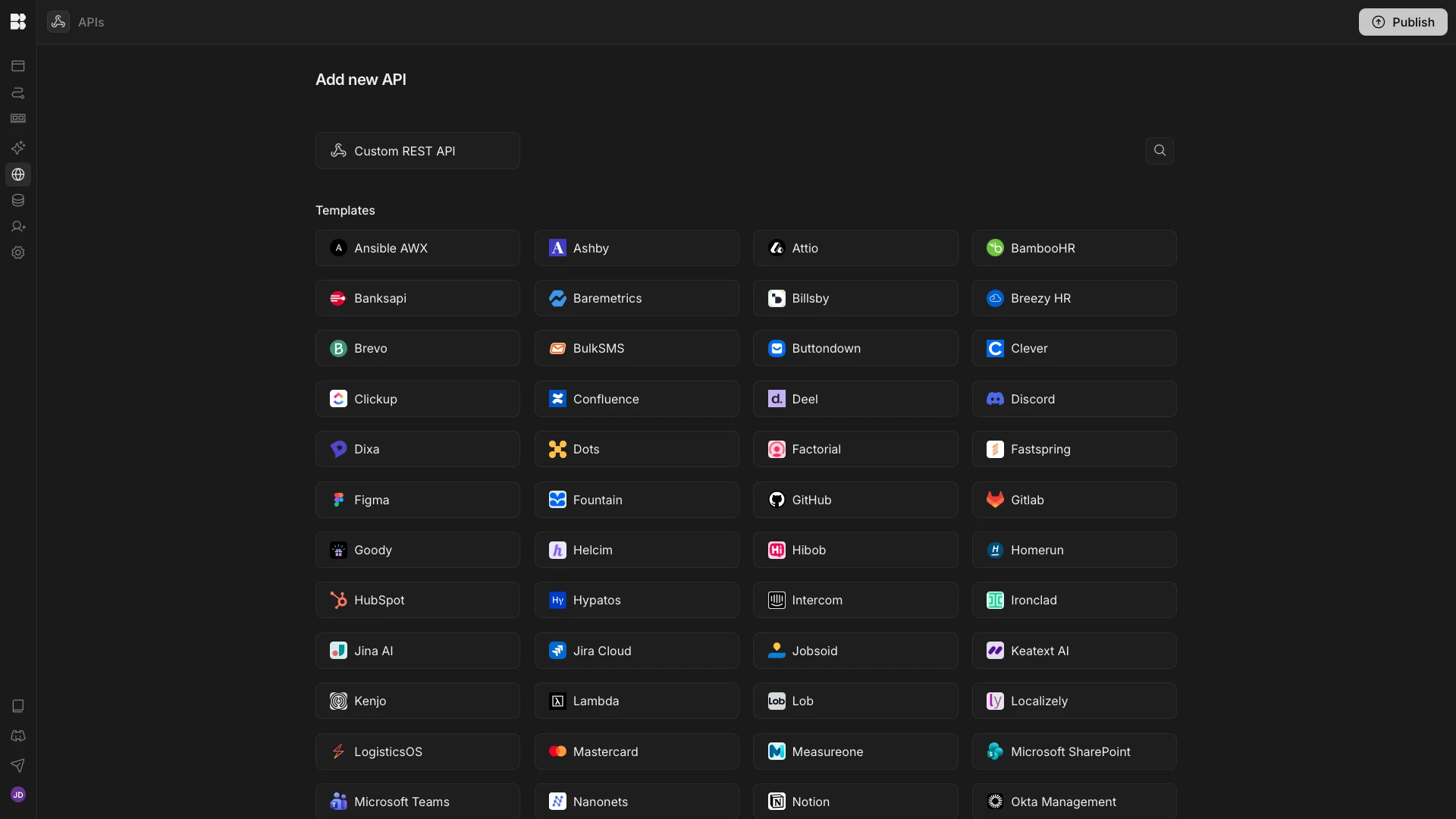Open the settings gear in sidebar
The height and width of the screenshot is (819, 1456).
coord(18,253)
